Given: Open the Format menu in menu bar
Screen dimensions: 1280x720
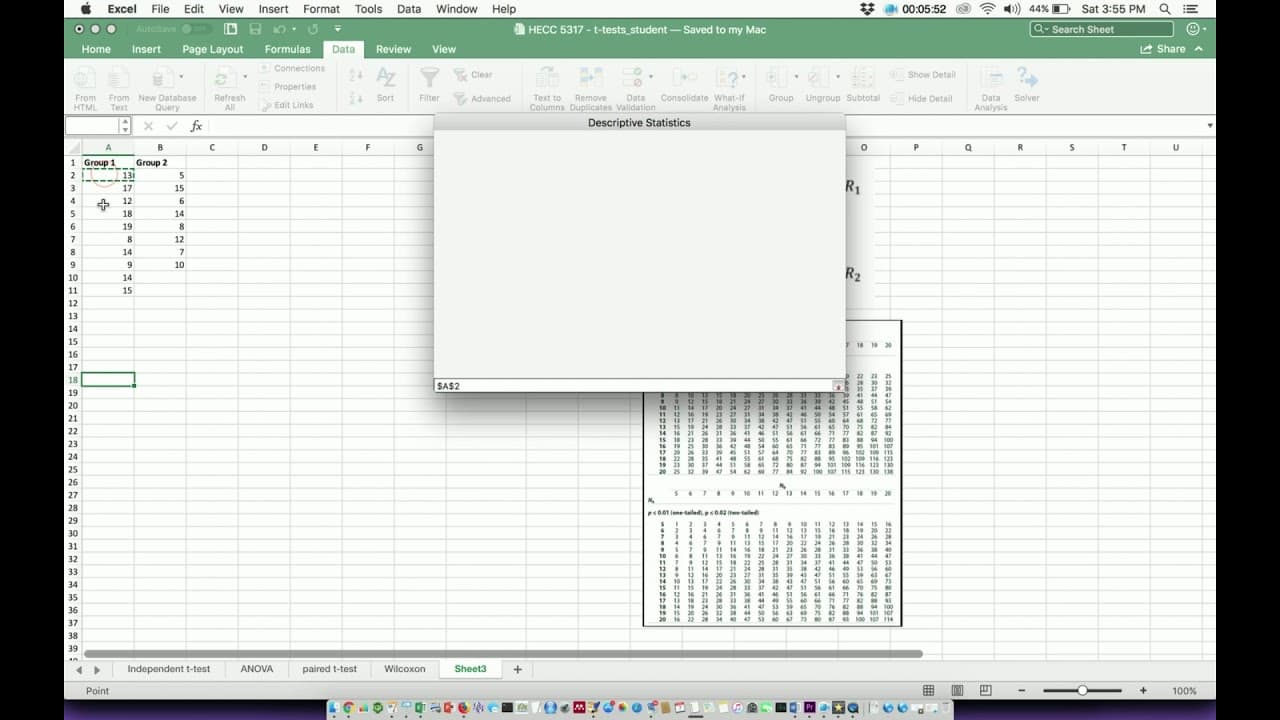Looking at the screenshot, I should (x=321, y=9).
